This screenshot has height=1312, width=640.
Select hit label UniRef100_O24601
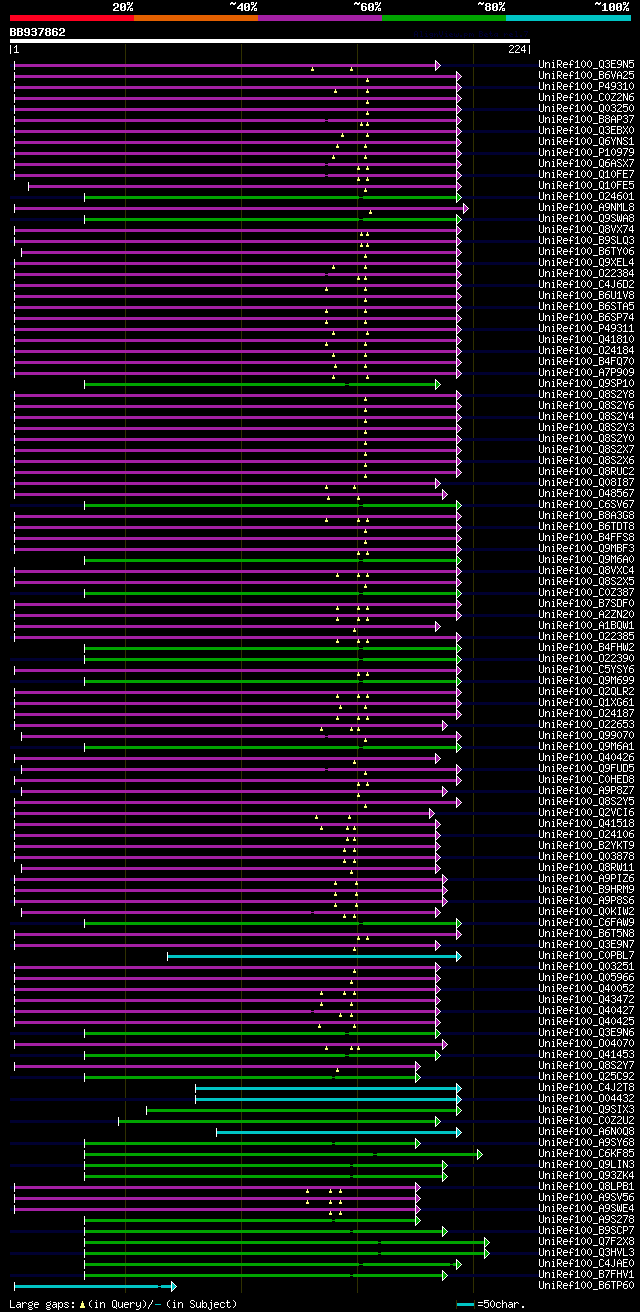coord(586,196)
